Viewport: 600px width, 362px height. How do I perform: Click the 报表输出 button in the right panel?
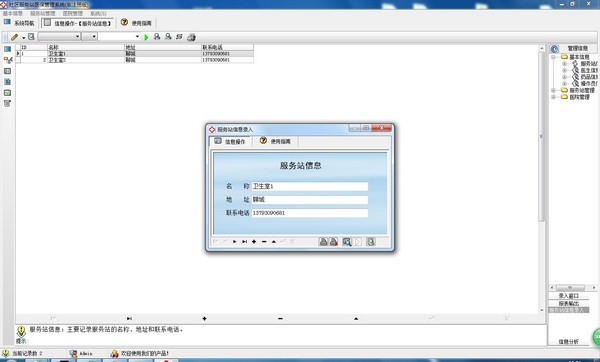pos(569,303)
